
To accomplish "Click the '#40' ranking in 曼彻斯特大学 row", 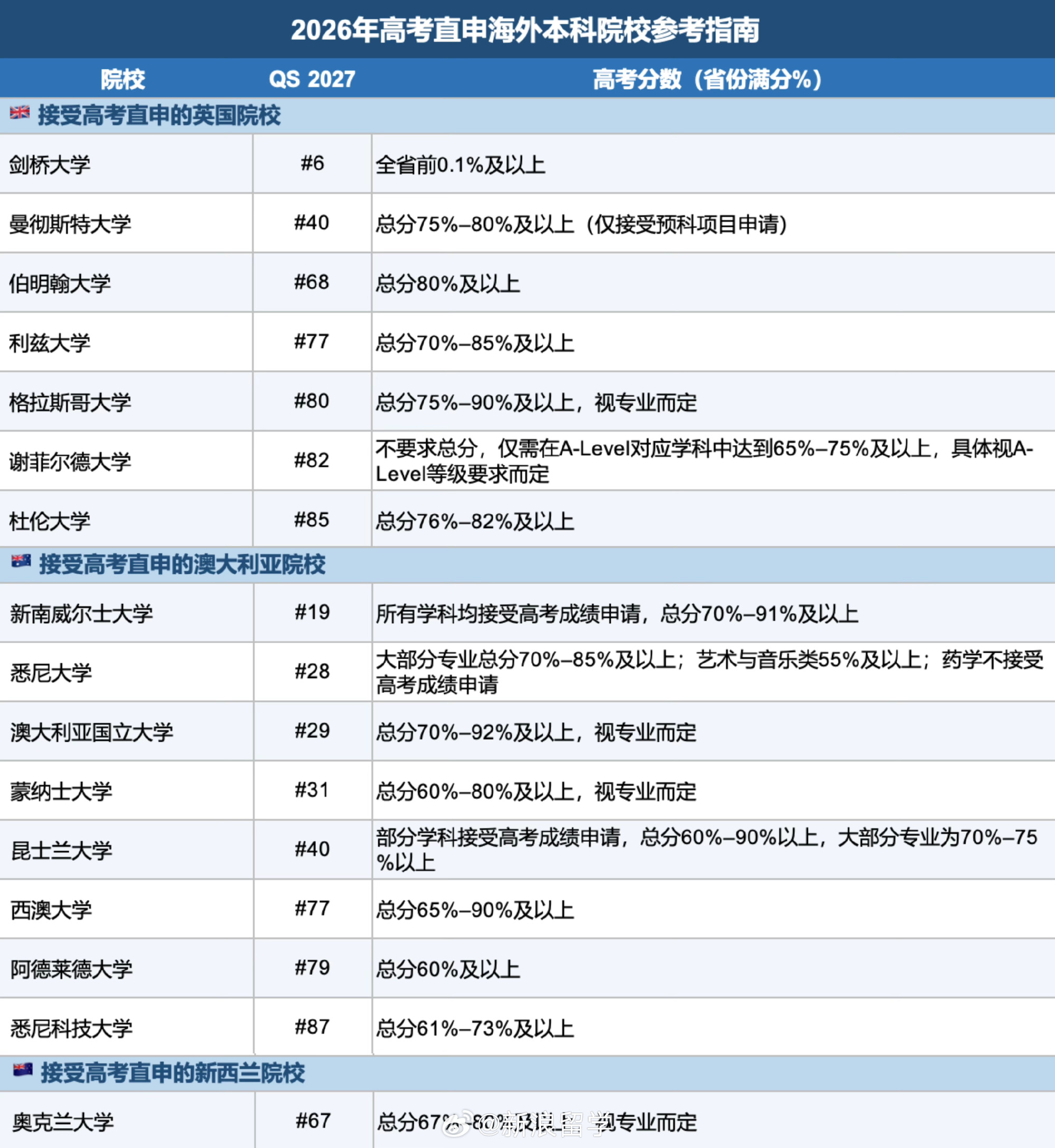I will click(x=312, y=223).
